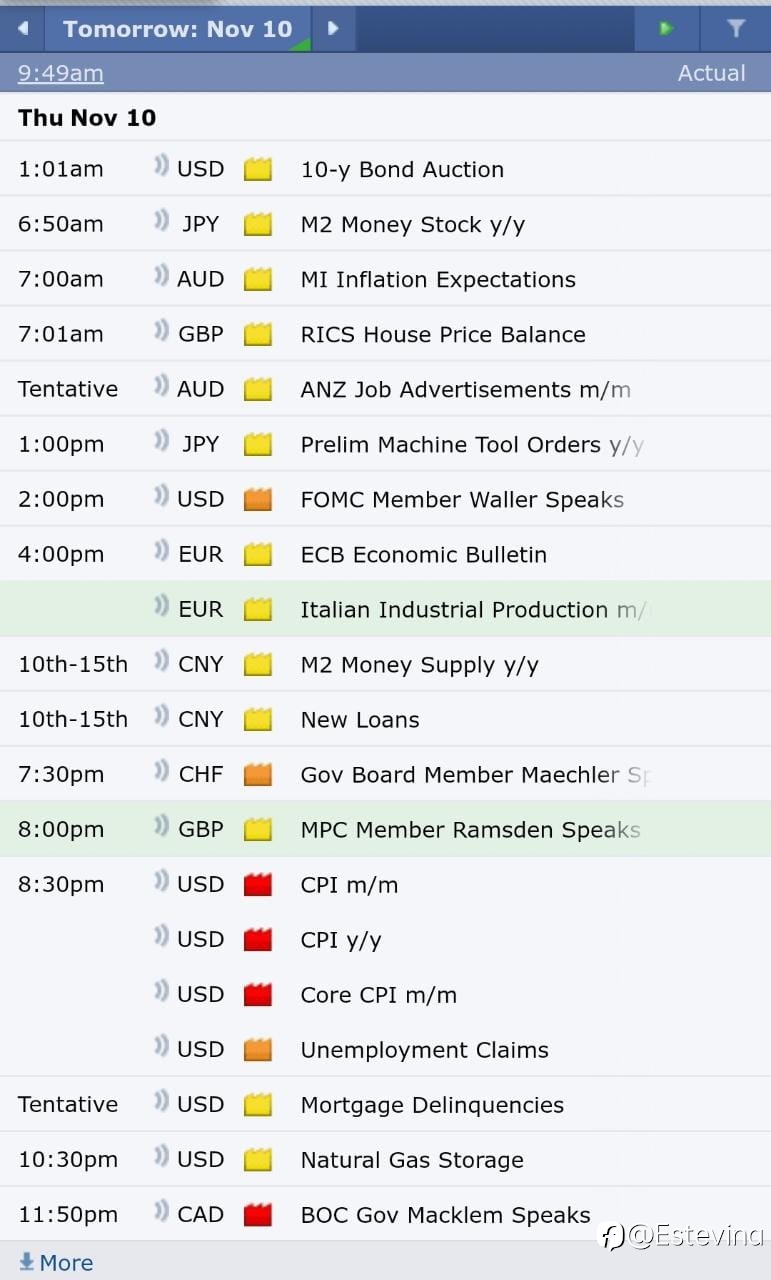Expand more events with More link
Viewport: 771px width, 1280px height.
tap(56, 1263)
